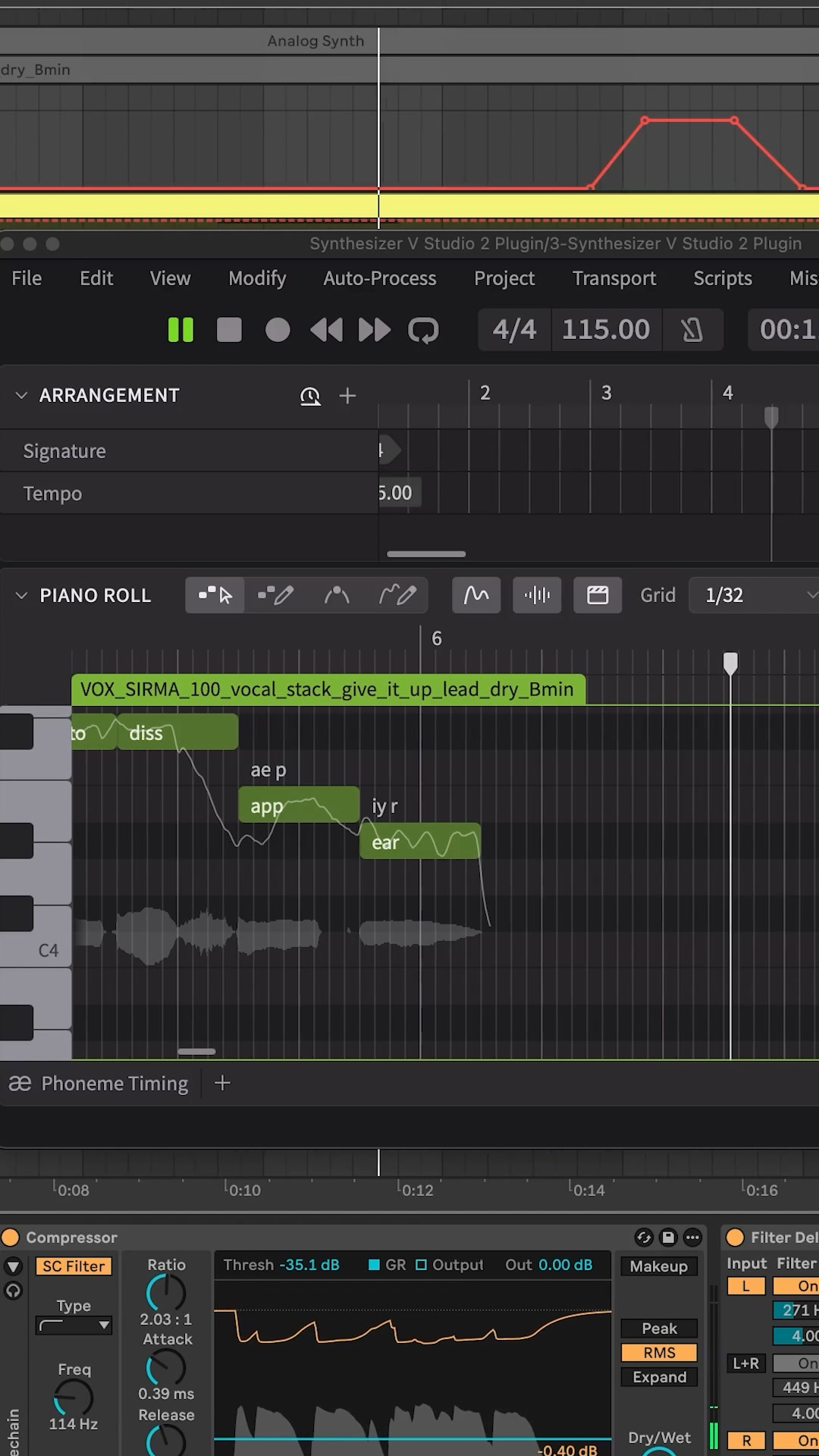Toggle the clapperboard group icon
819x1456 pixels.
(x=598, y=595)
